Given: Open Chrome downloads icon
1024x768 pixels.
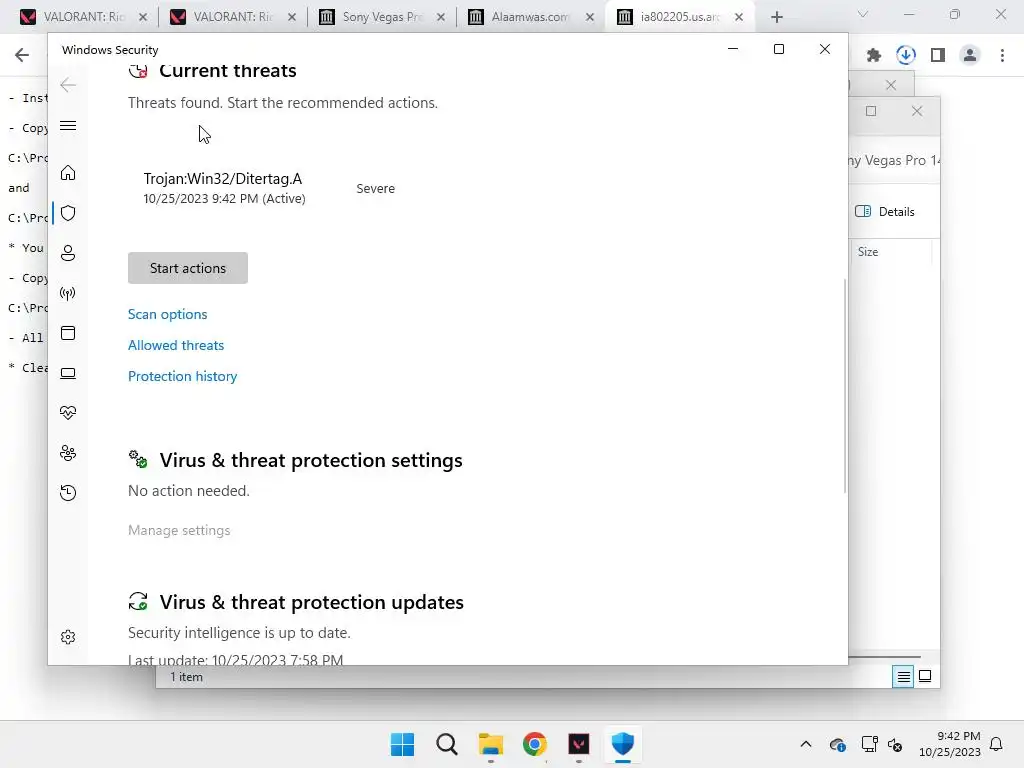Looking at the screenshot, I should tap(906, 56).
